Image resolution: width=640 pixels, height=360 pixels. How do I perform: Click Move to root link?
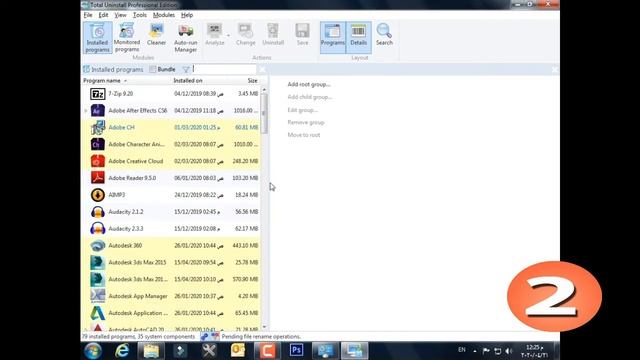(x=304, y=135)
